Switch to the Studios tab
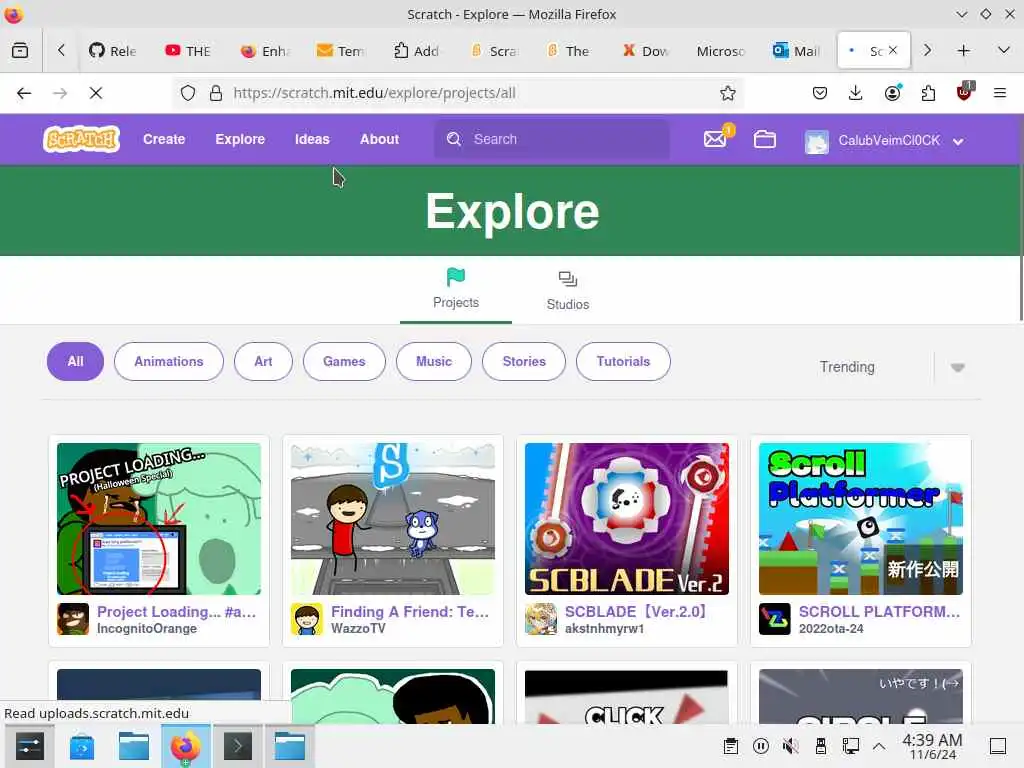The width and height of the screenshot is (1024, 768). [568, 291]
